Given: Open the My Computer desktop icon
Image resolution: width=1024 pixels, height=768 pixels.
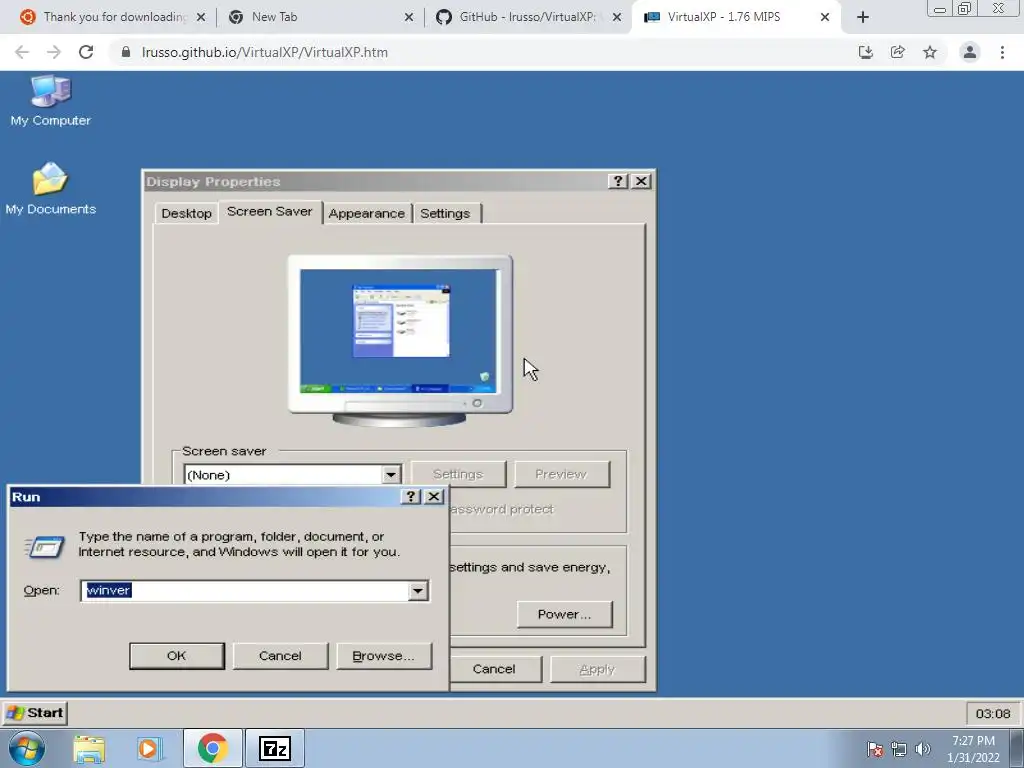Looking at the screenshot, I should (50, 101).
